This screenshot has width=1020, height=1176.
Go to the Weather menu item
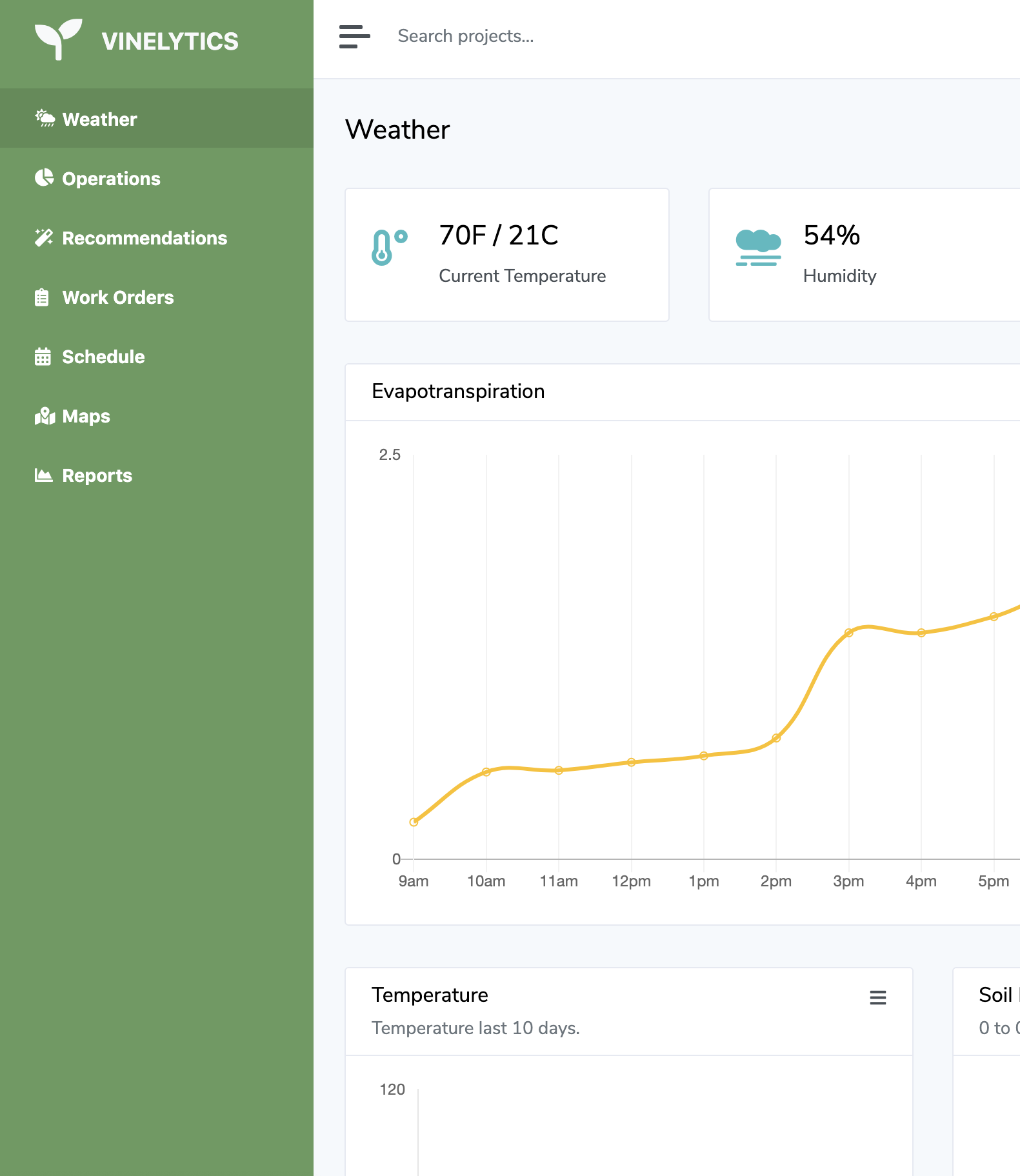point(157,119)
